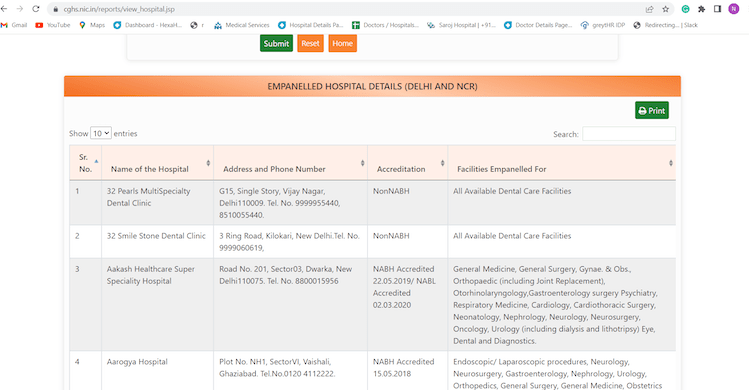The image size is (749, 390).
Task: Open the Extensions puzzle icon
Action: (x=701, y=9)
